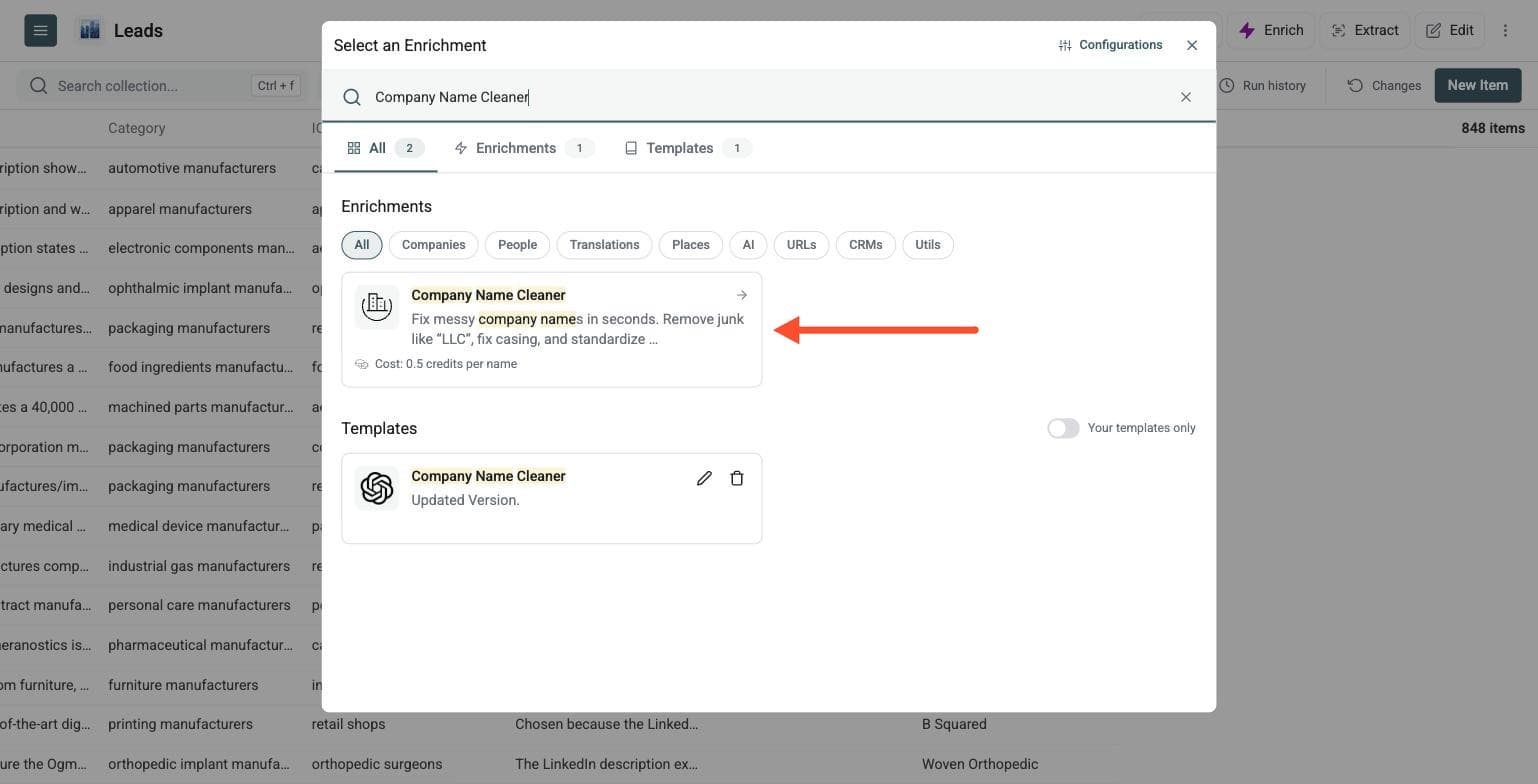Delete the Company Name Cleaner template

pyautogui.click(x=736, y=478)
